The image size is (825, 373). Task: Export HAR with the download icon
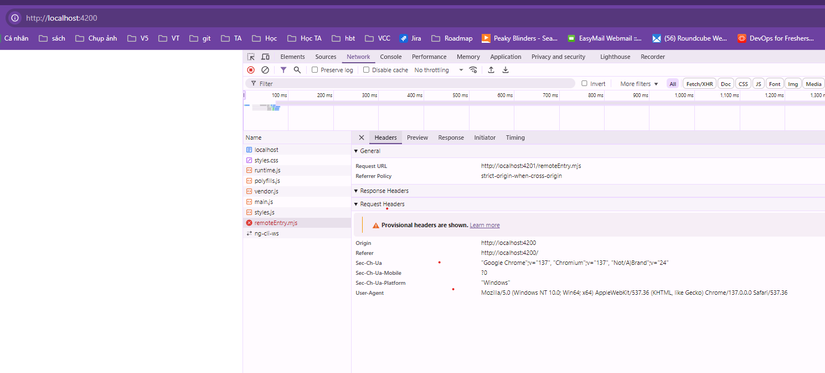pyautogui.click(x=506, y=70)
